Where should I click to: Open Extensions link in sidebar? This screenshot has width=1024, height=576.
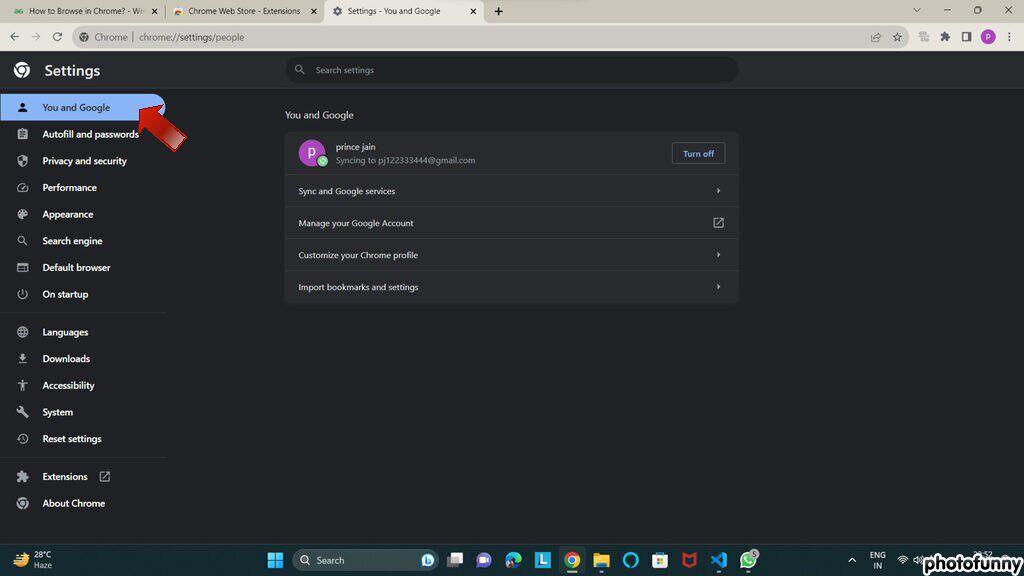pyautogui.click(x=82, y=477)
